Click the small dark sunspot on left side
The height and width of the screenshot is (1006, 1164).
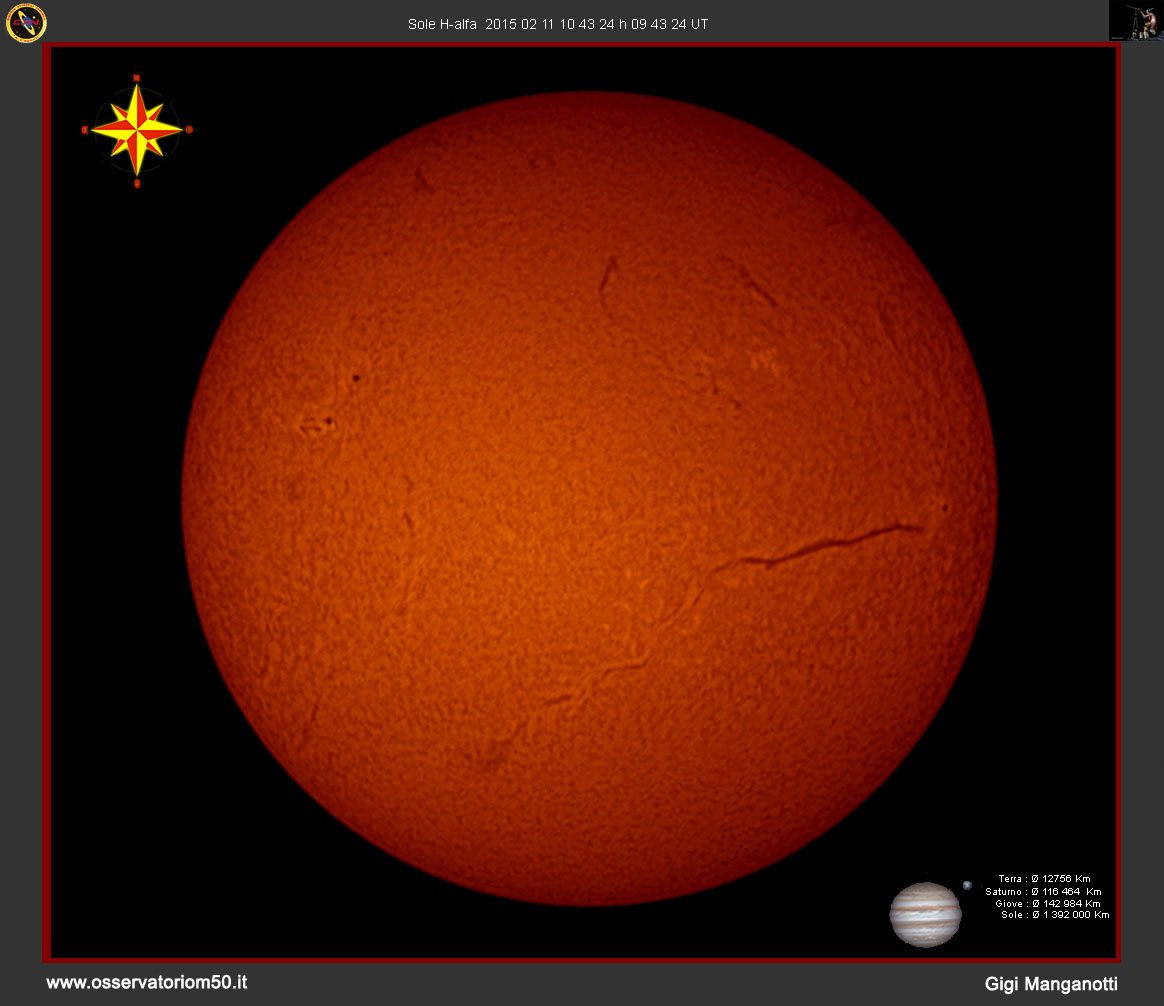coord(355,378)
